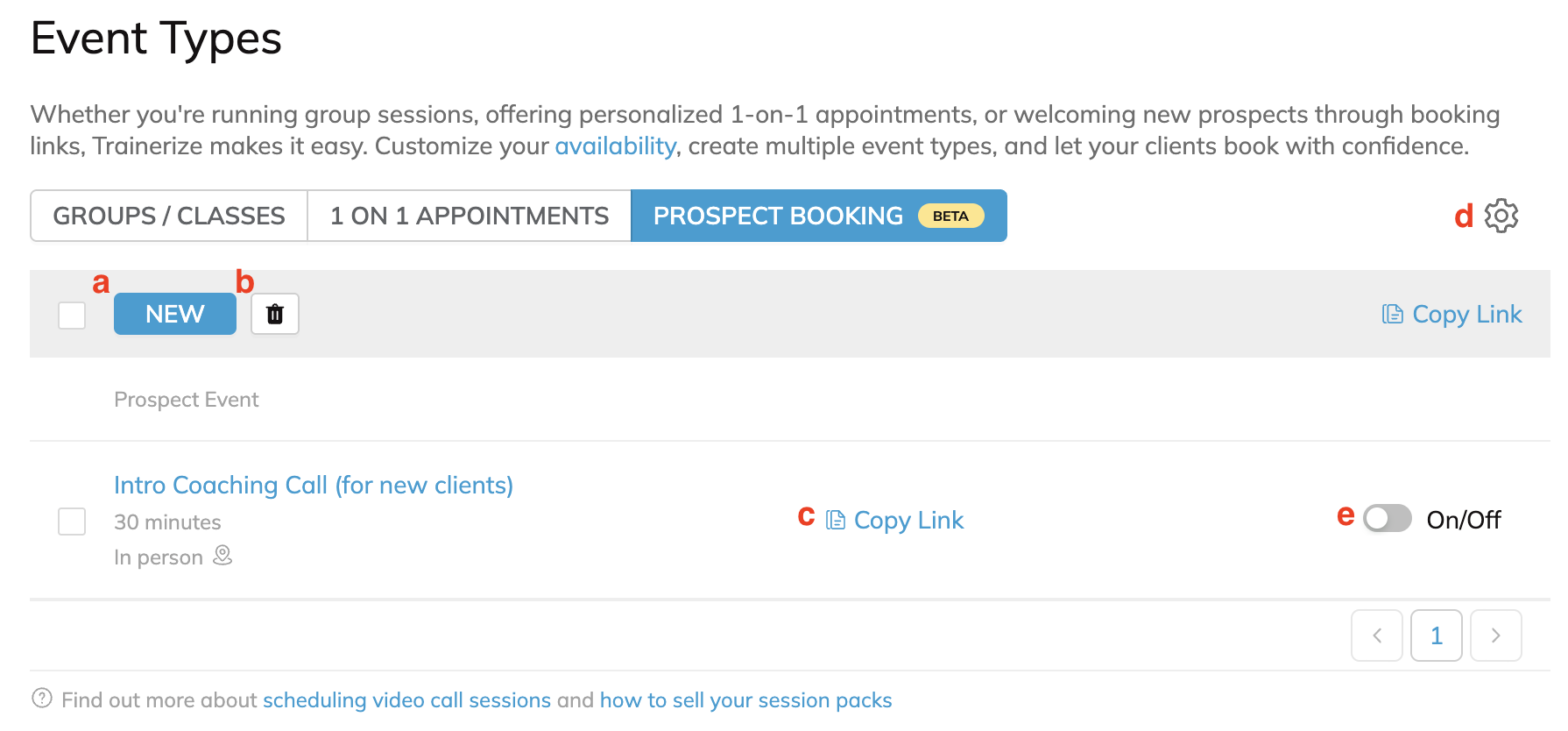Viewport: 1568px width, 731px height.
Task: Check the select-all checkbox in header row
Action: coord(72,315)
